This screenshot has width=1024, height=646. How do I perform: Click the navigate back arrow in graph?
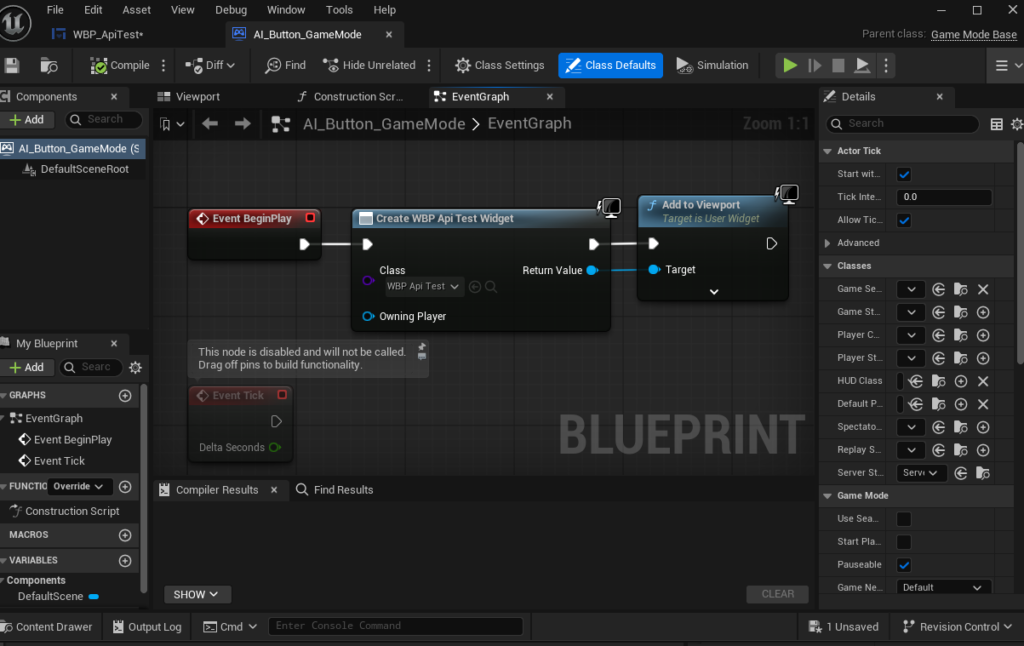[x=210, y=124]
